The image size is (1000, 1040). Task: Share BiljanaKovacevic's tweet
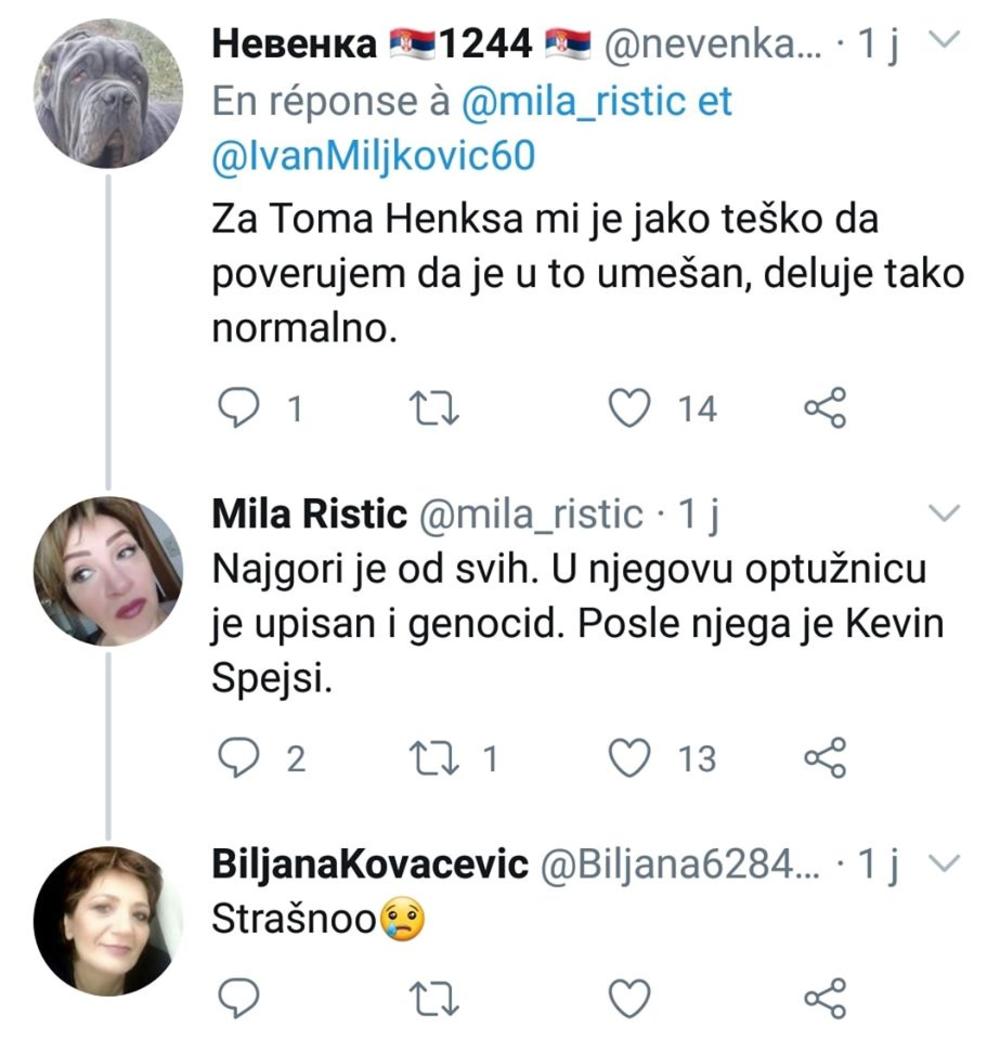click(x=825, y=997)
